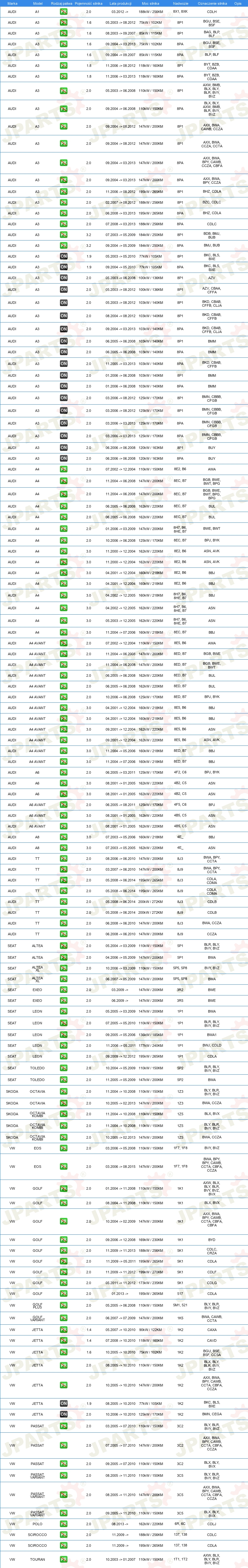Click the power cell 169kW / 230KM
The width and height of the screenshot is (248, 1568).
click(151, 1240)
